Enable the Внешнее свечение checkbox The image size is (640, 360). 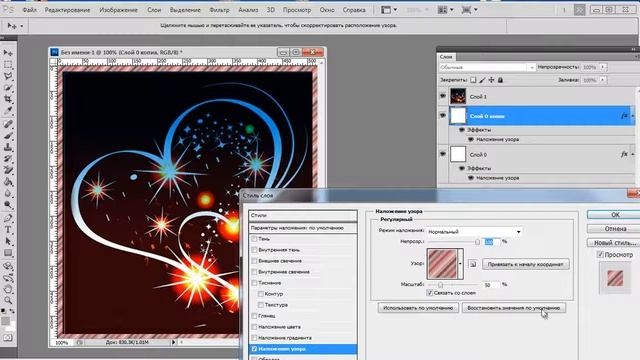pos(254,261)
